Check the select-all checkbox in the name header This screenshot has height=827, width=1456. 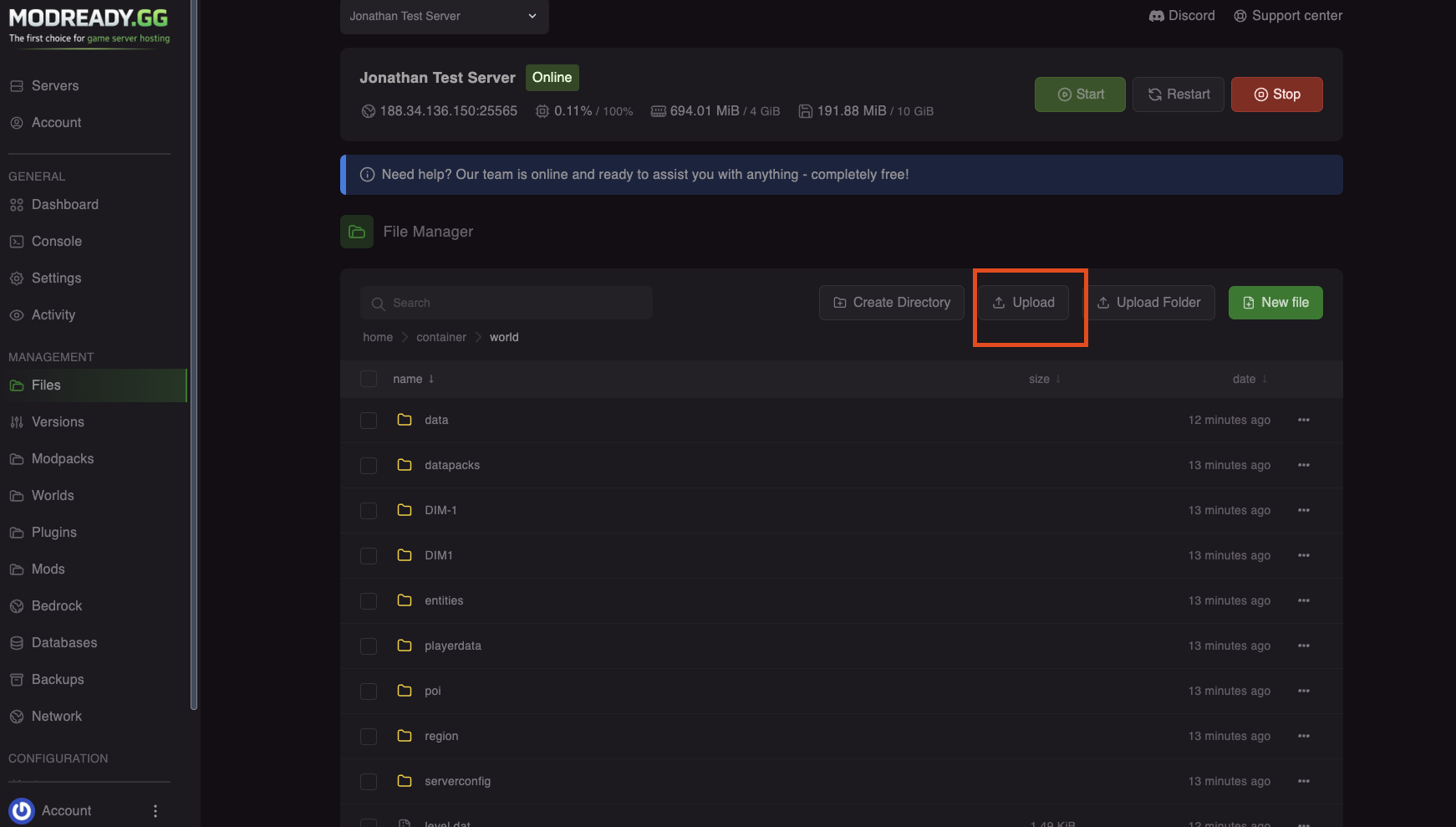click(368, 379)
